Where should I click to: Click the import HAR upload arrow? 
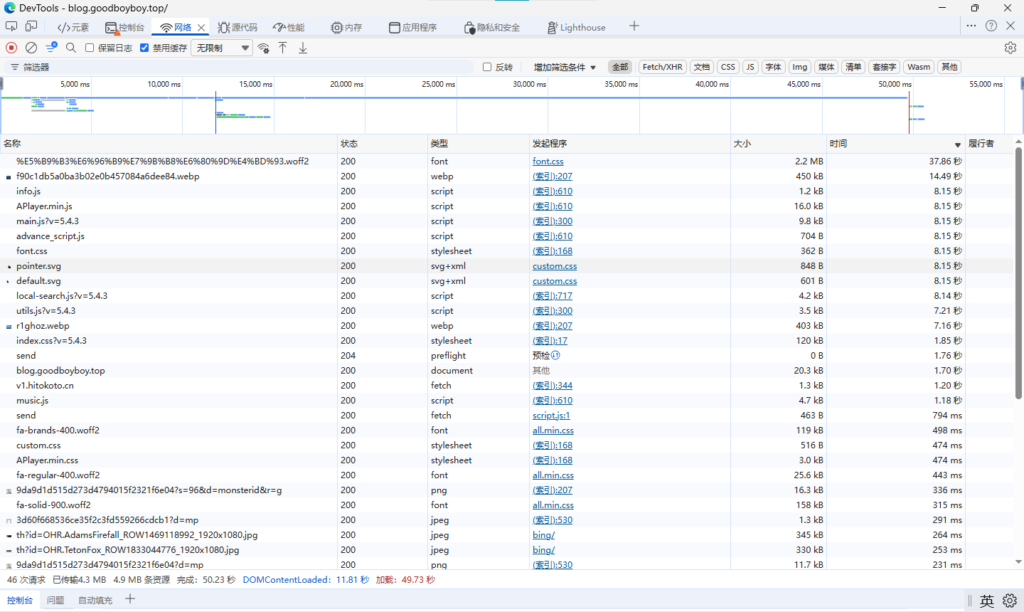[283, 47]
